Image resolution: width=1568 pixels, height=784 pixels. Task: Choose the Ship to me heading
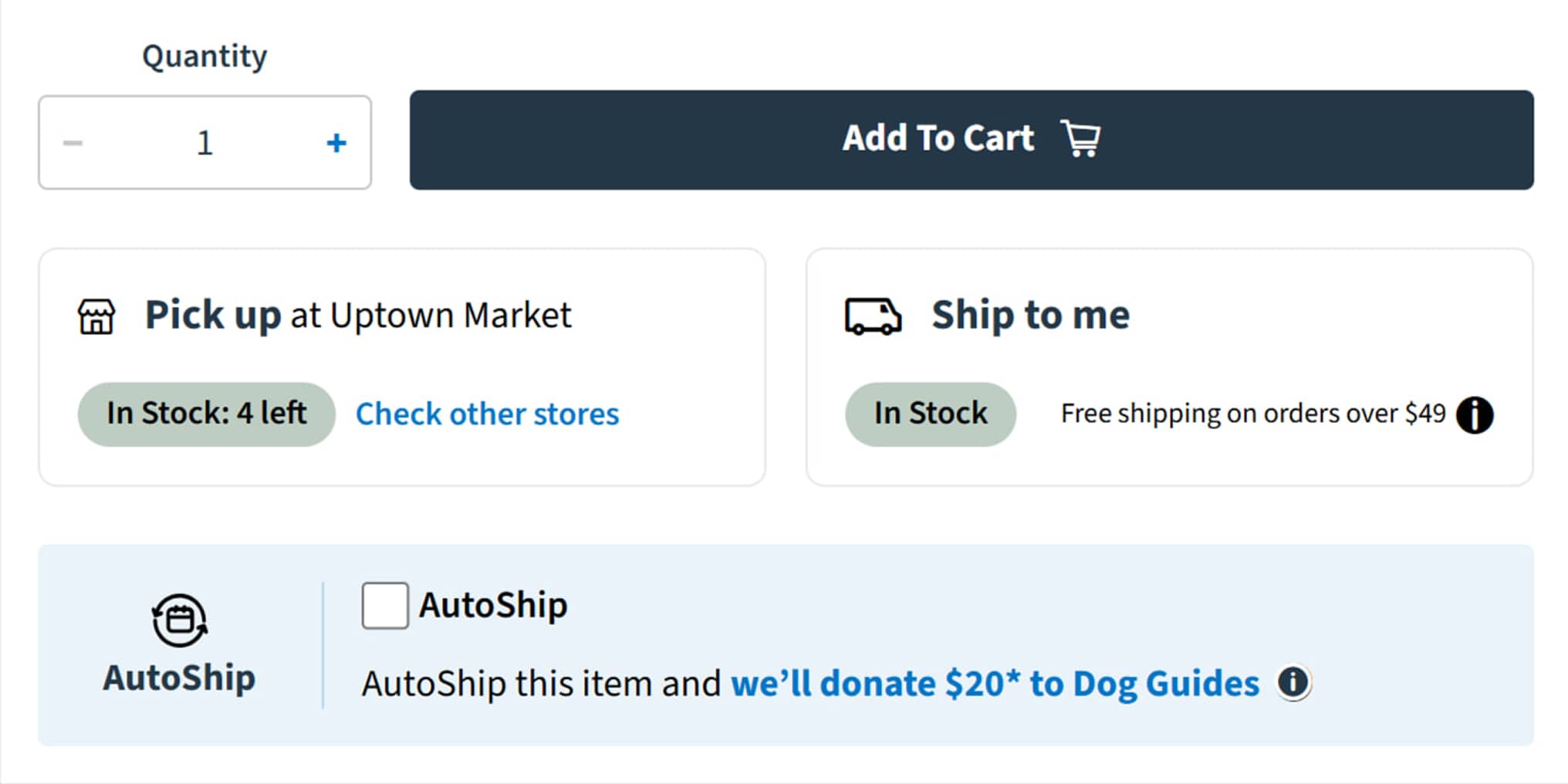1030,315
